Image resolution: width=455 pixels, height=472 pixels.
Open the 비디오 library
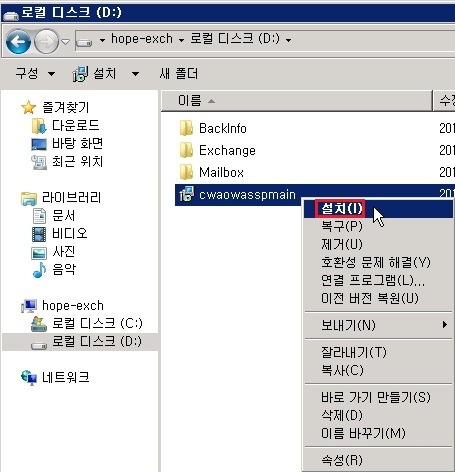70,233
